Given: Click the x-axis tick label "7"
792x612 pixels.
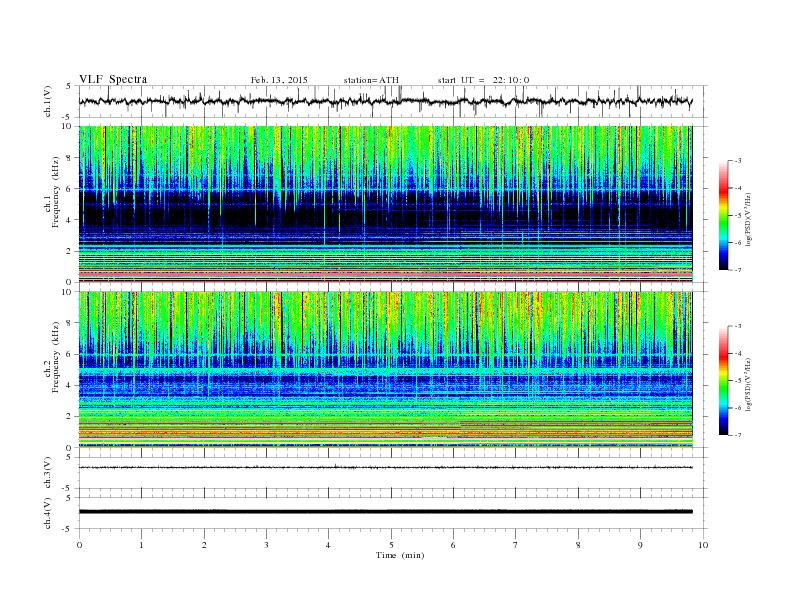Looking at the screenshot, I should click(516, 545).
